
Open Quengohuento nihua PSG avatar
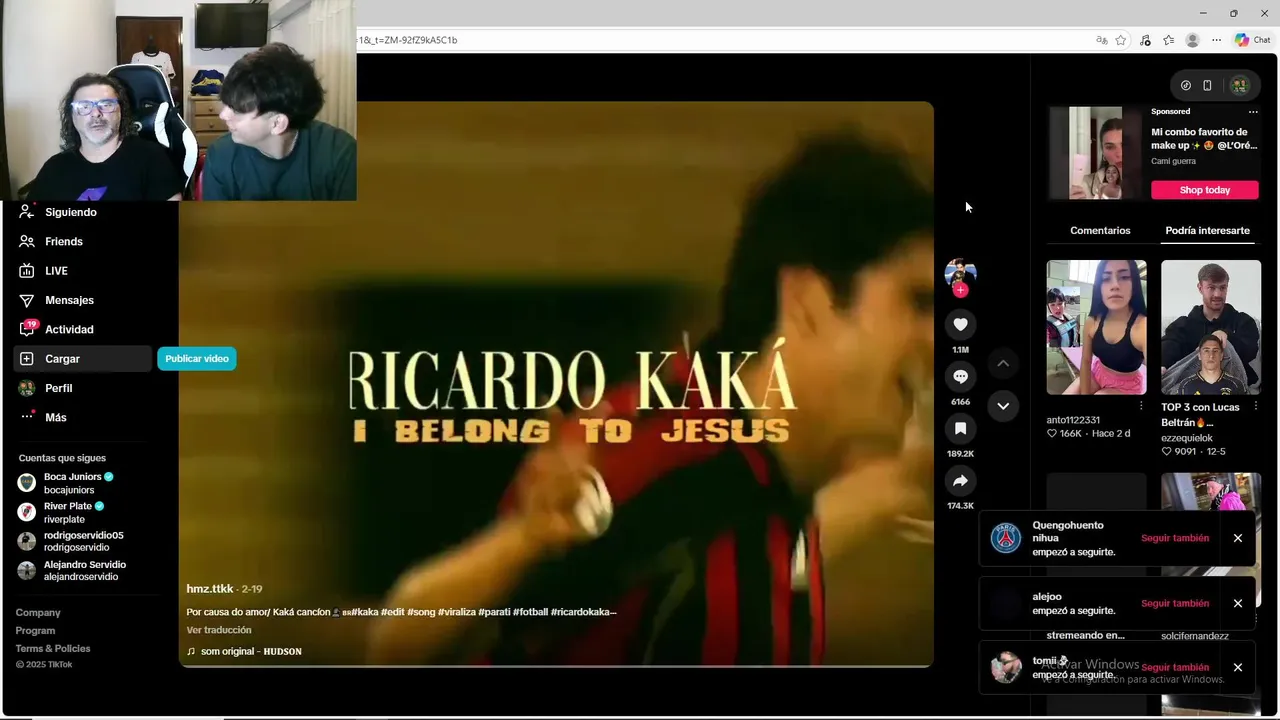tap(1005, 538)
